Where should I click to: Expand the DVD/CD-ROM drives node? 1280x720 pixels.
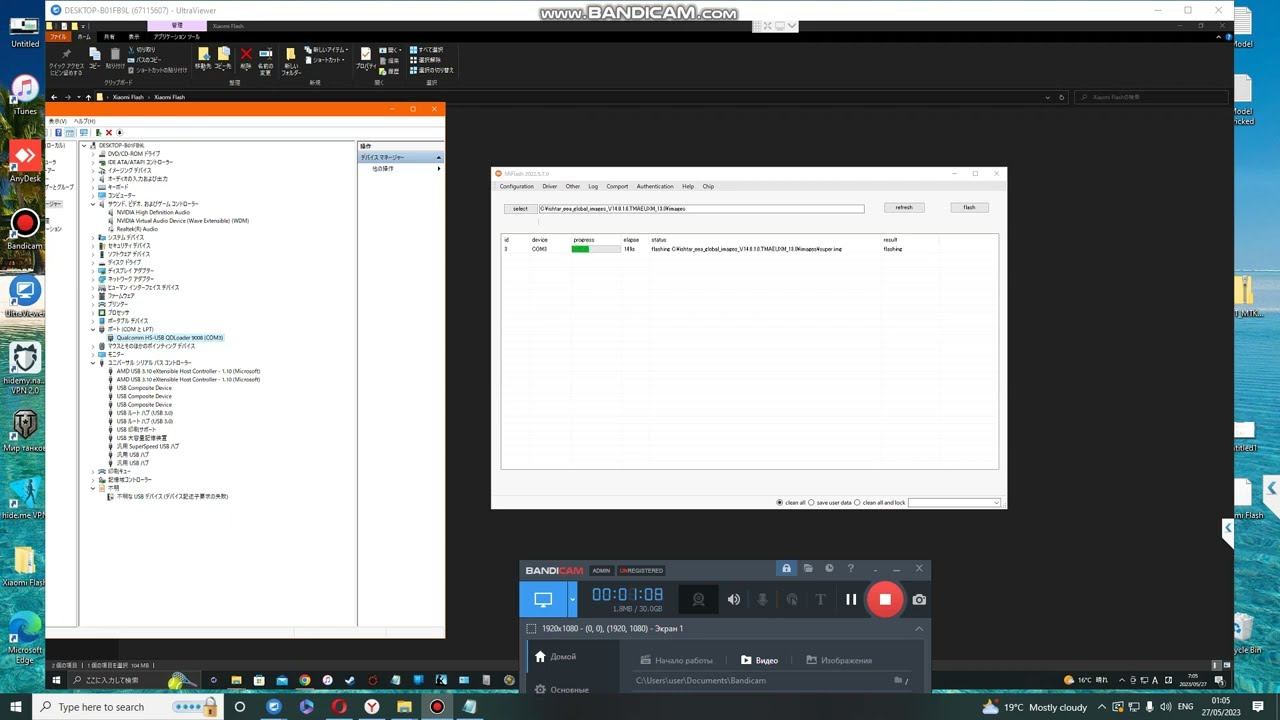[x=93, y=154]
